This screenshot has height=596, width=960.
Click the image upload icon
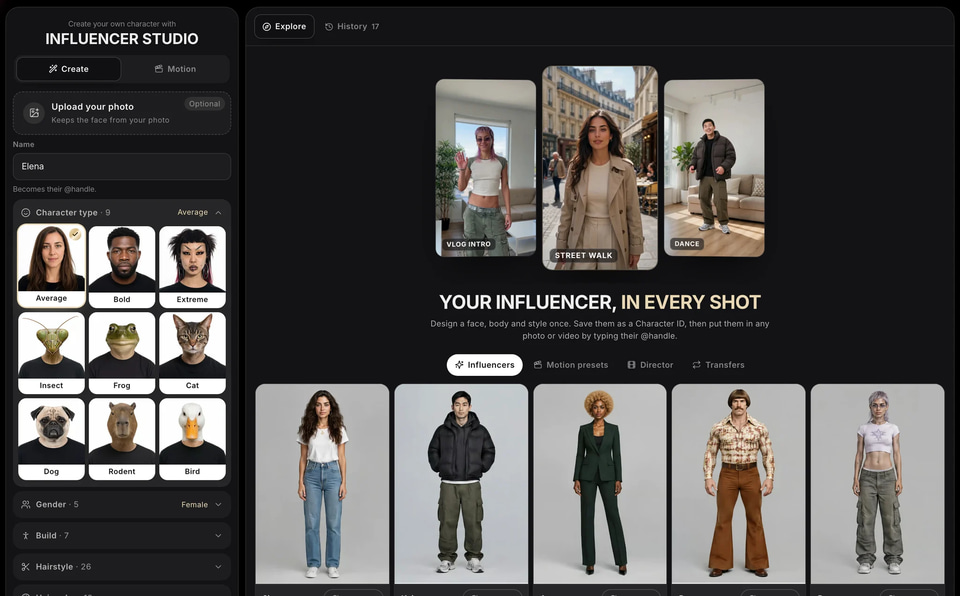34,113
